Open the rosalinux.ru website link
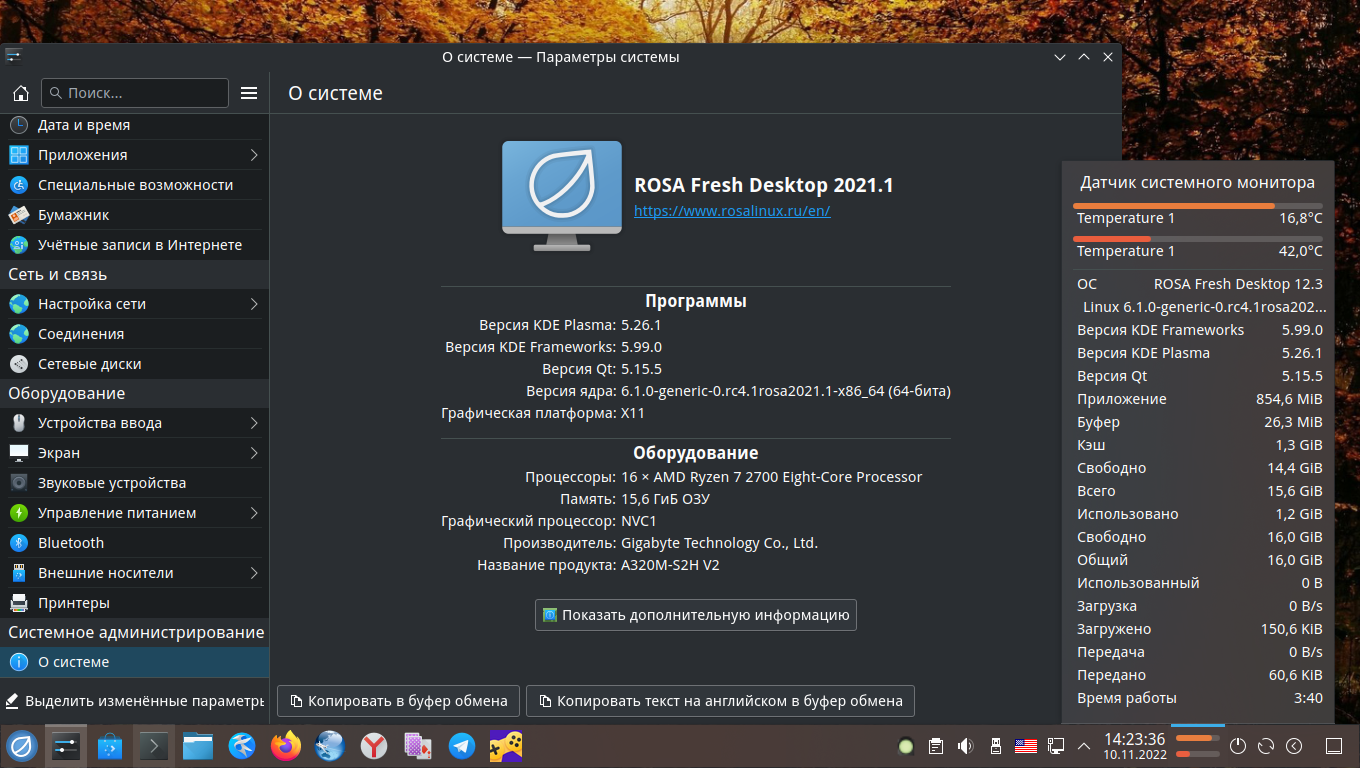The image size is (1360, 768). (x=732, y=211)
